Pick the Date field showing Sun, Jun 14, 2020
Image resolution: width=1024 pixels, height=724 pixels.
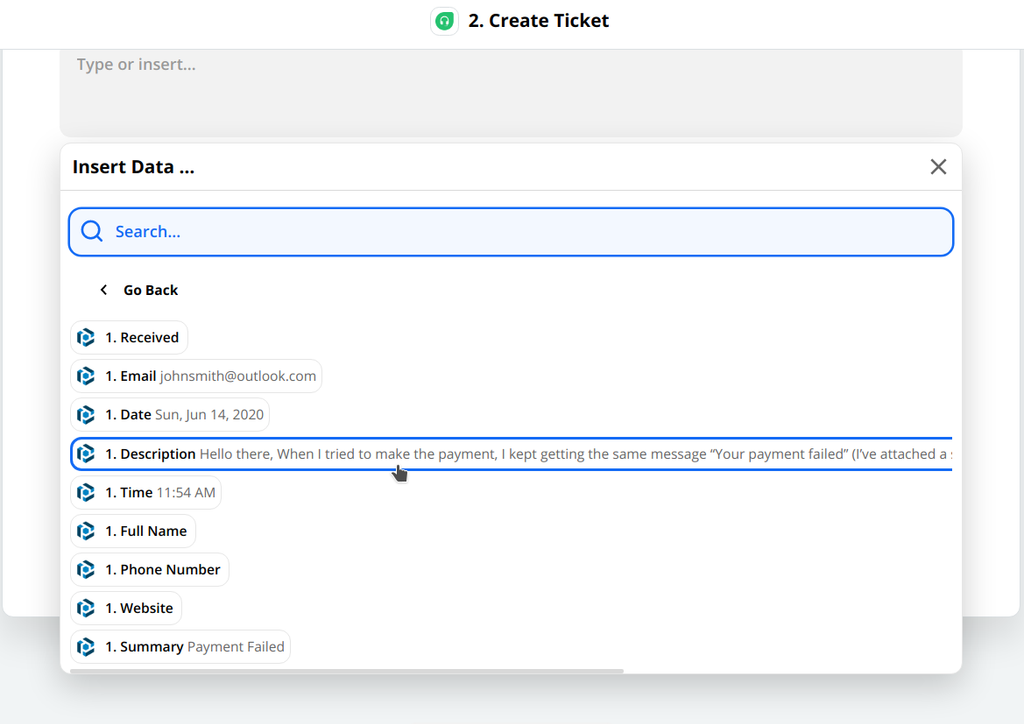(x=170, y=414)
